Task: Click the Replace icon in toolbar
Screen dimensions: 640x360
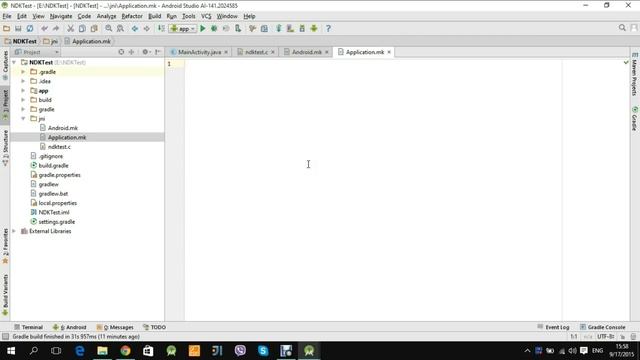Action: point(120,29)
